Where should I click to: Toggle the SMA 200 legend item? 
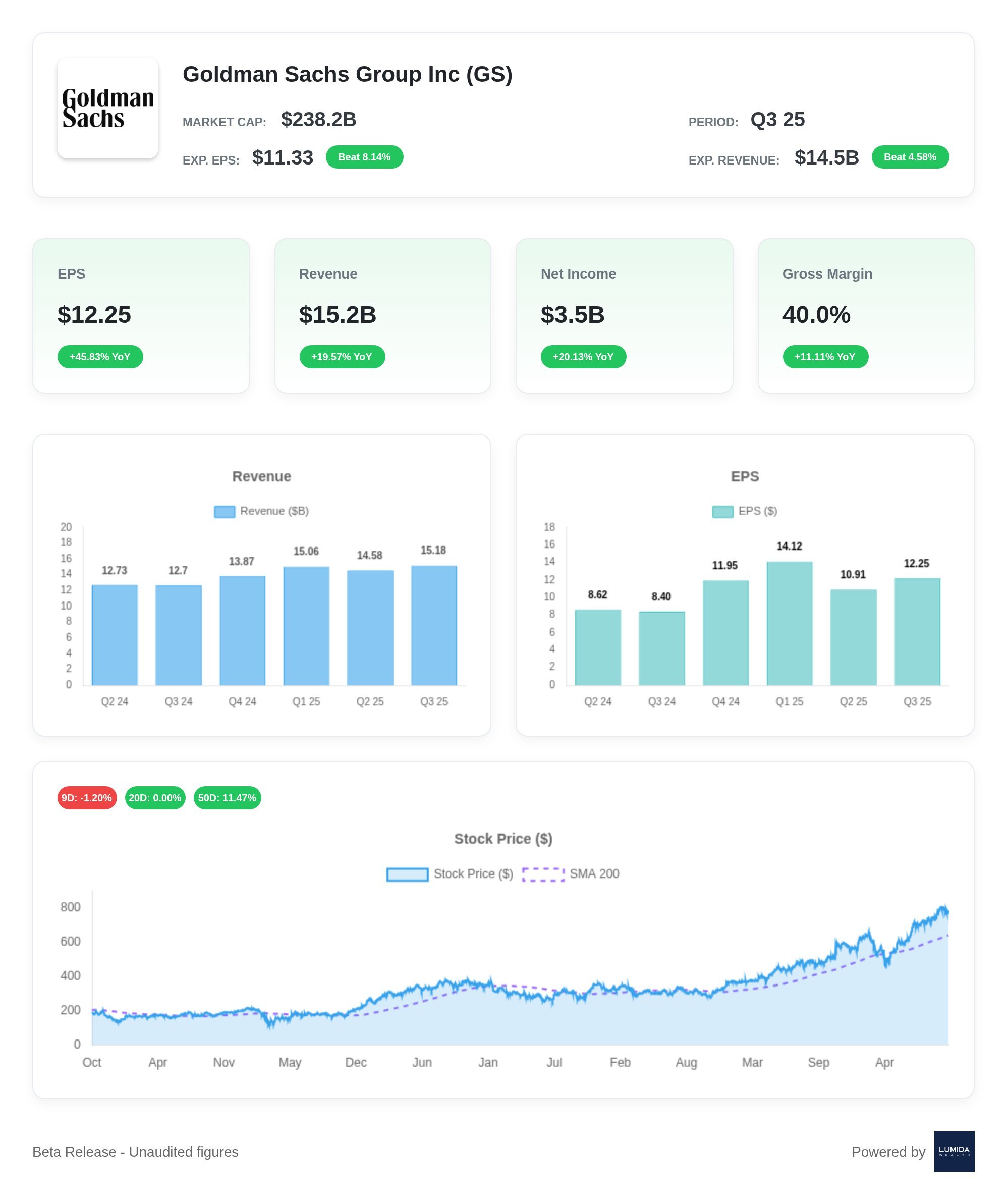pos(543,874)
